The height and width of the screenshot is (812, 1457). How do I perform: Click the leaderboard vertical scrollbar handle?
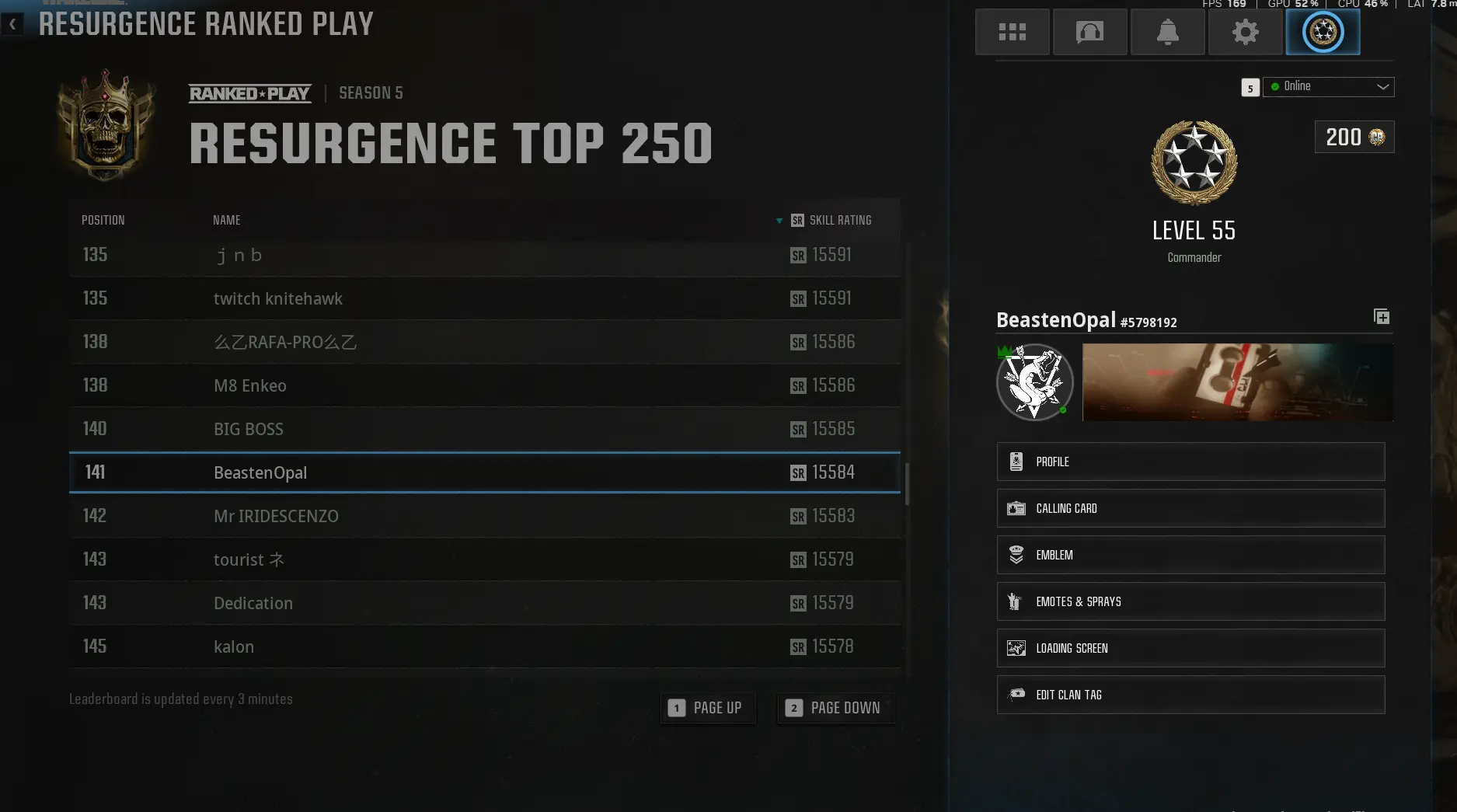[907, 483]
